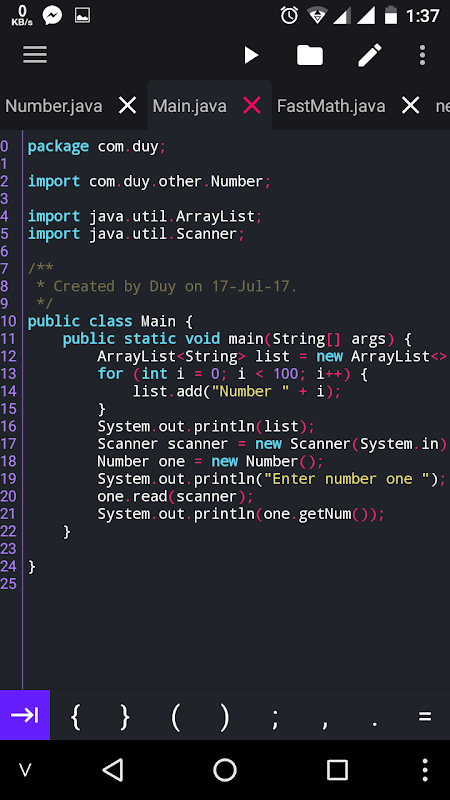The height and width of the screenshot is (800, 450).
Task: Click the 'for (int i = 0' loop line
Action: pyautogui.click(x=233, y=373)
